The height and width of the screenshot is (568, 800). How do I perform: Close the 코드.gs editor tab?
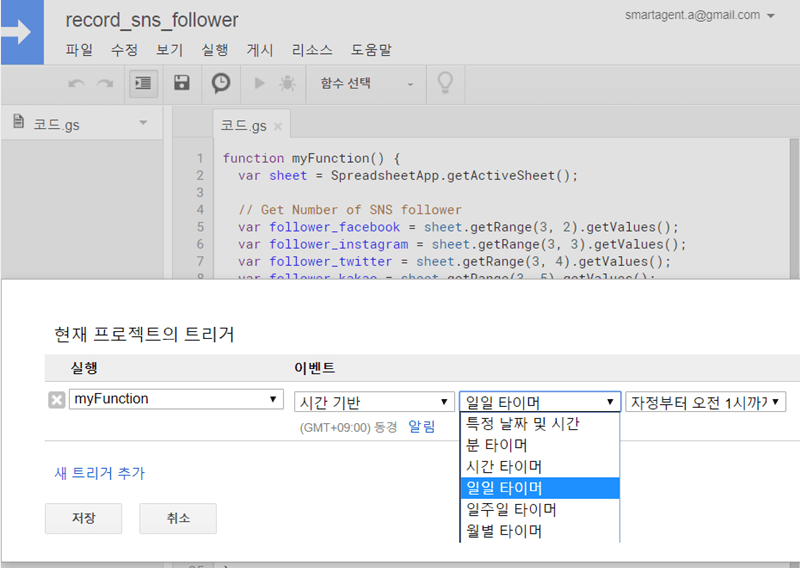278,127
